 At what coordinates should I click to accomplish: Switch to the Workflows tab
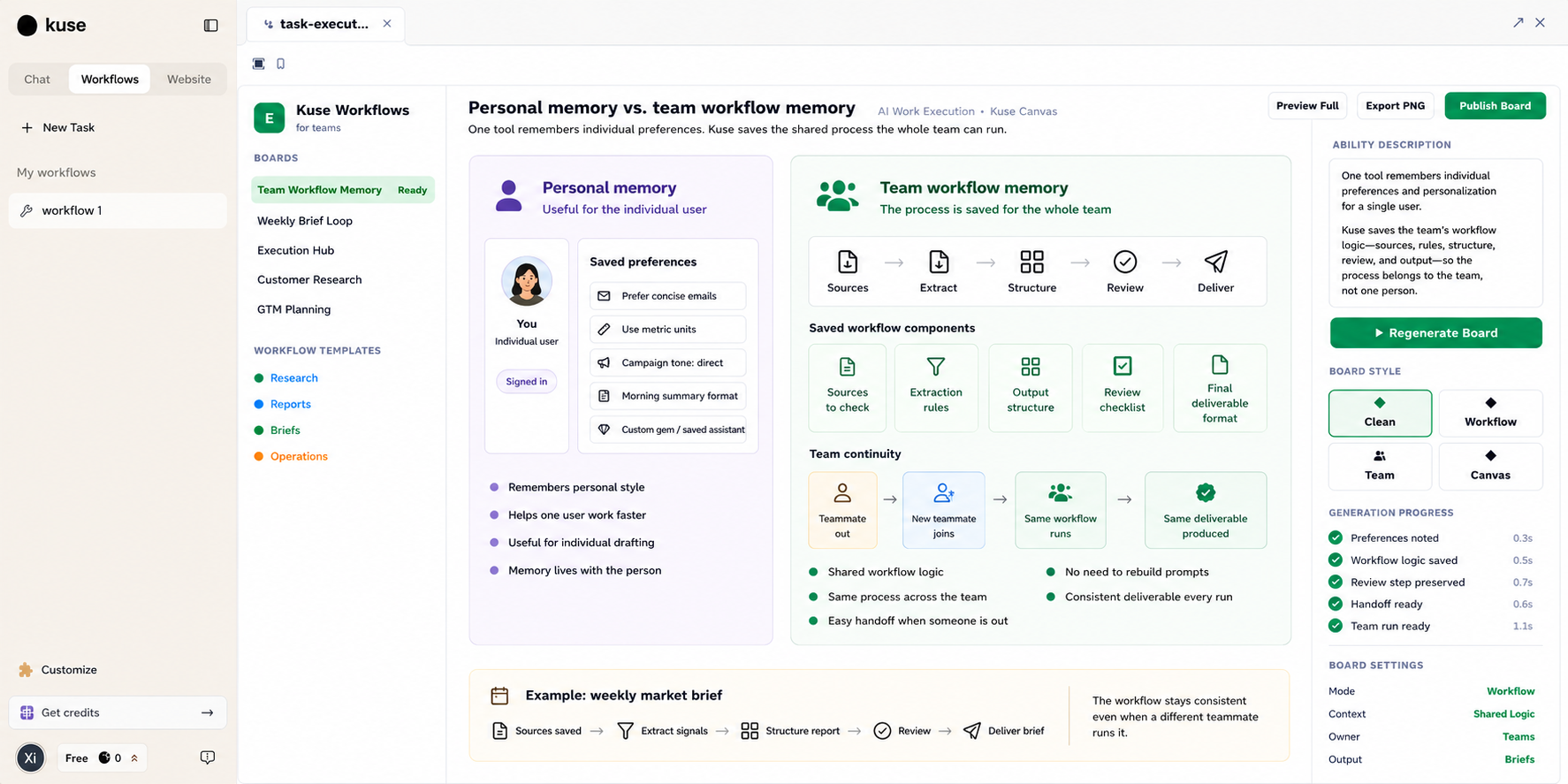(110, 79)
